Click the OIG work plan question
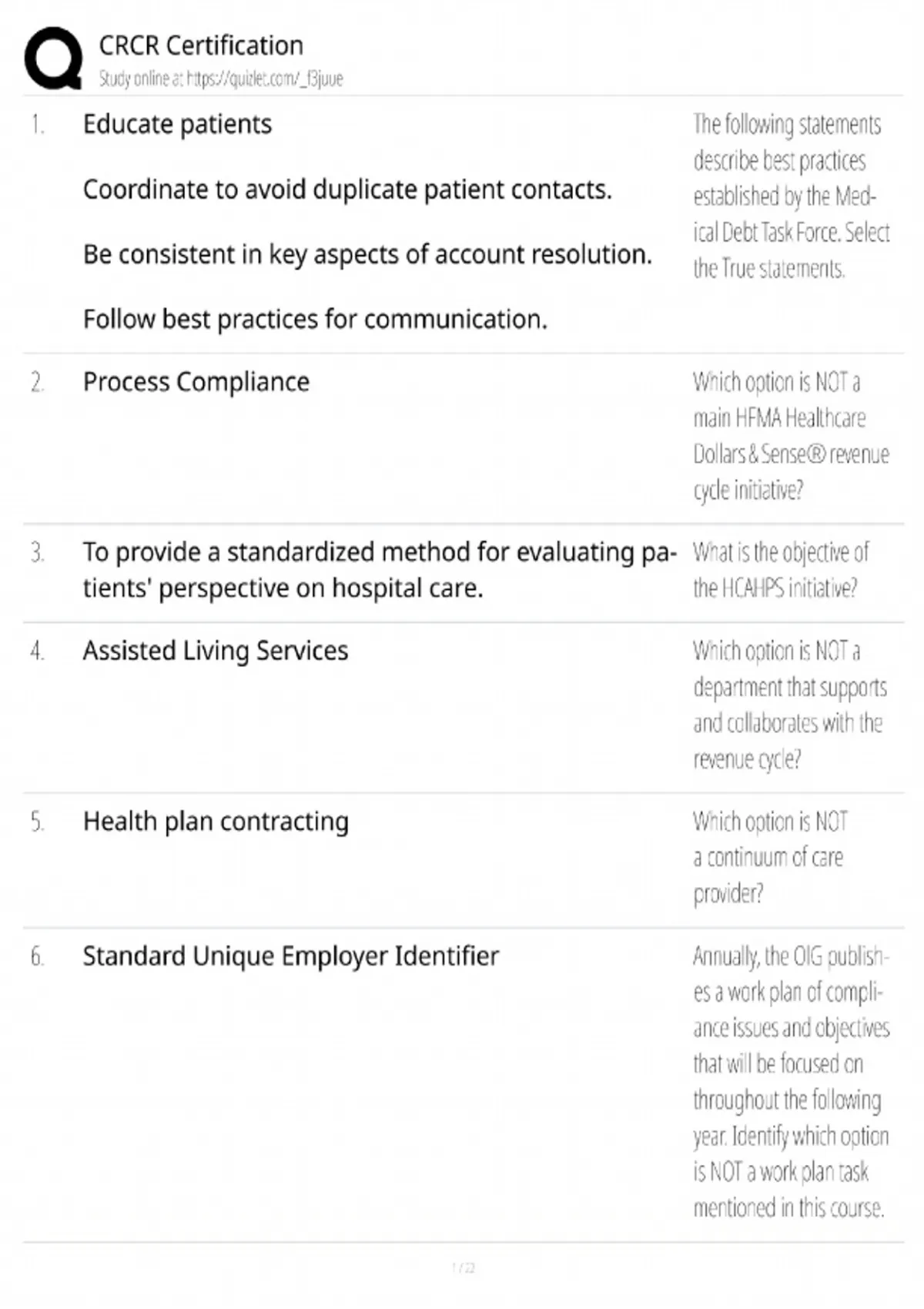This screenshot has height=1309, width=924. 791,1082
